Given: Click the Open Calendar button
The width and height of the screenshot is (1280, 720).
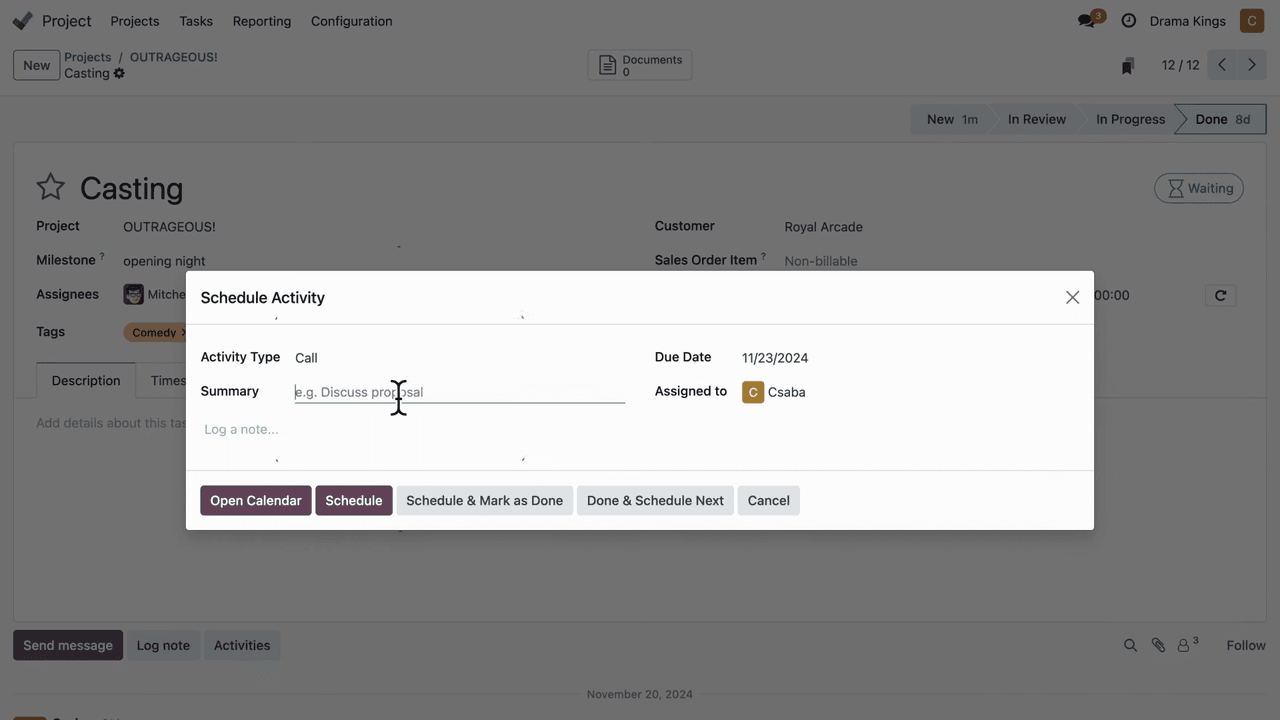Looking at the screenshot, I should tap(255, 501).
